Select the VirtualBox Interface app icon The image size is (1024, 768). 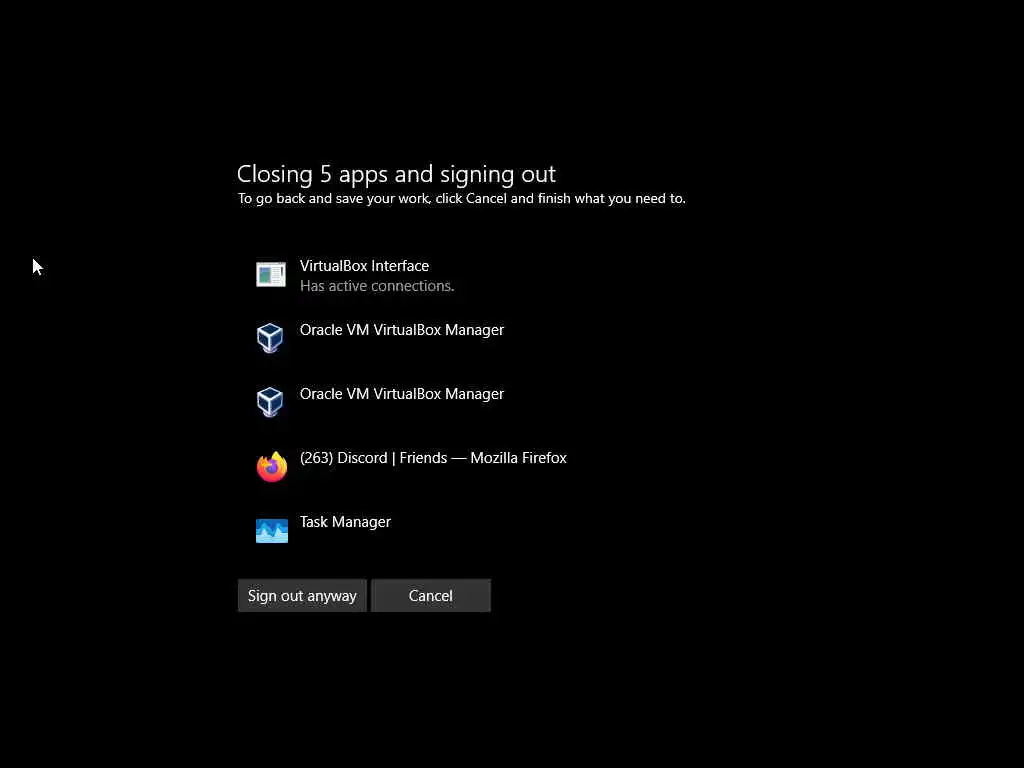pos(270,274)
